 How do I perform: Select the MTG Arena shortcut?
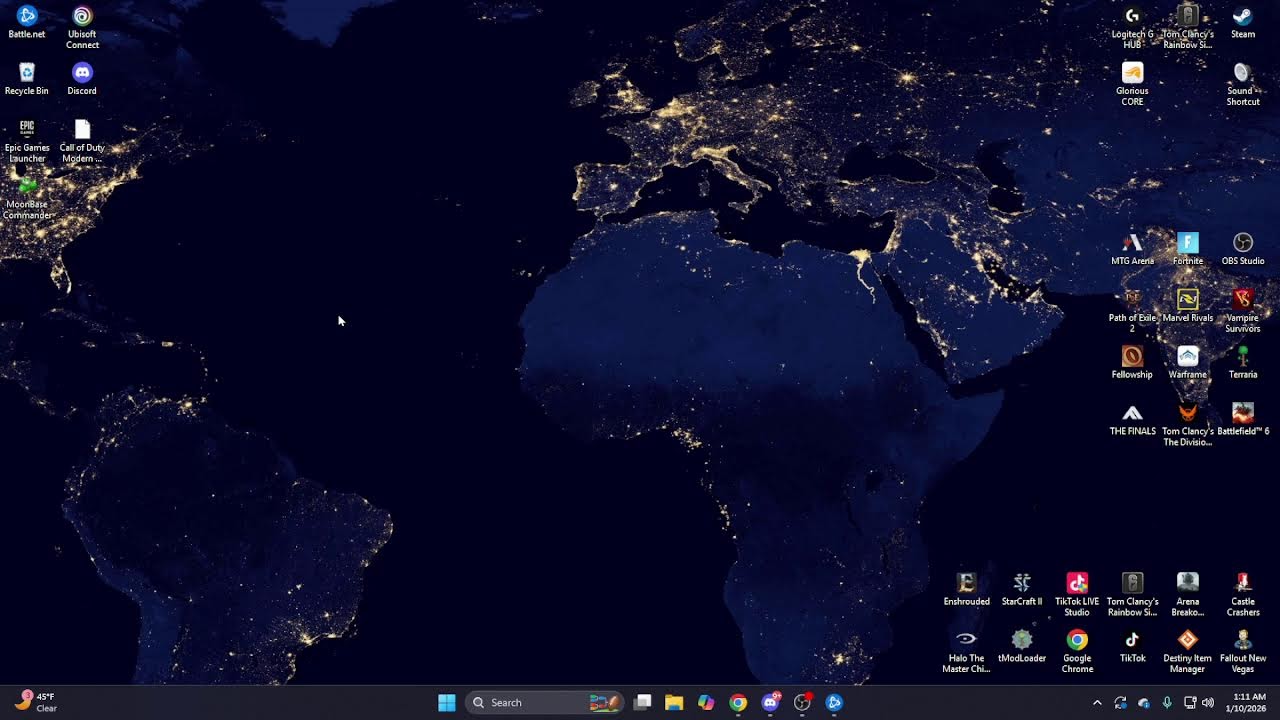[1132, 249]
